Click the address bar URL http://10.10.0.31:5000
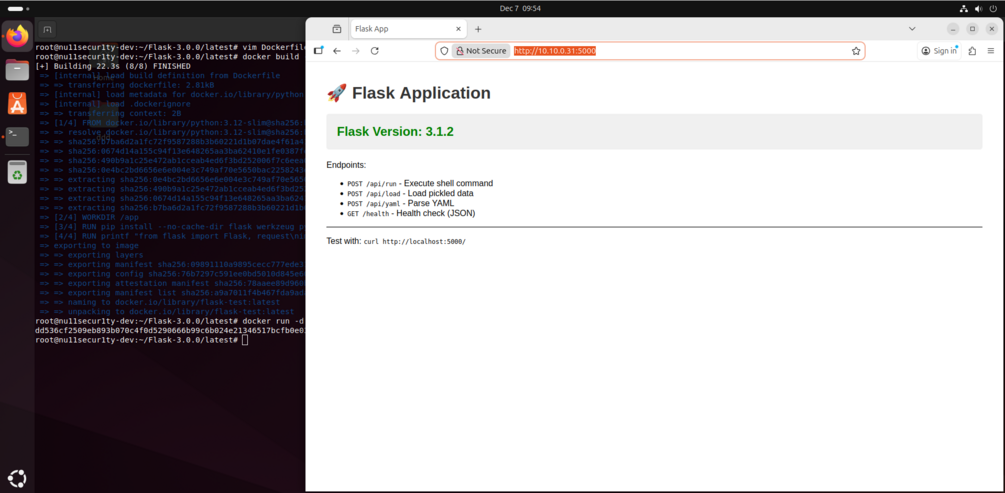The height and width of the screenshot is (493, 1005). (555, 51)
